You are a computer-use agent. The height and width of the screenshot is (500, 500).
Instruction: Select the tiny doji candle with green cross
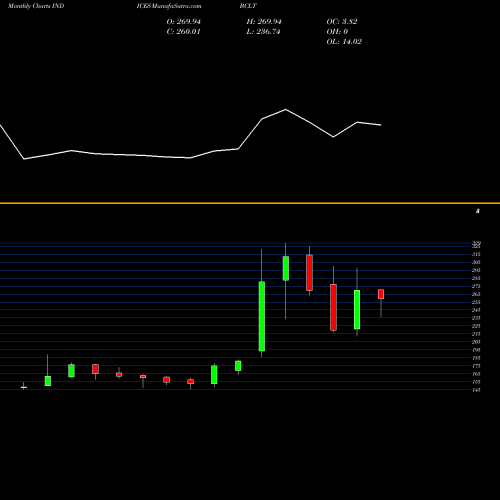[x=24, y=387]
